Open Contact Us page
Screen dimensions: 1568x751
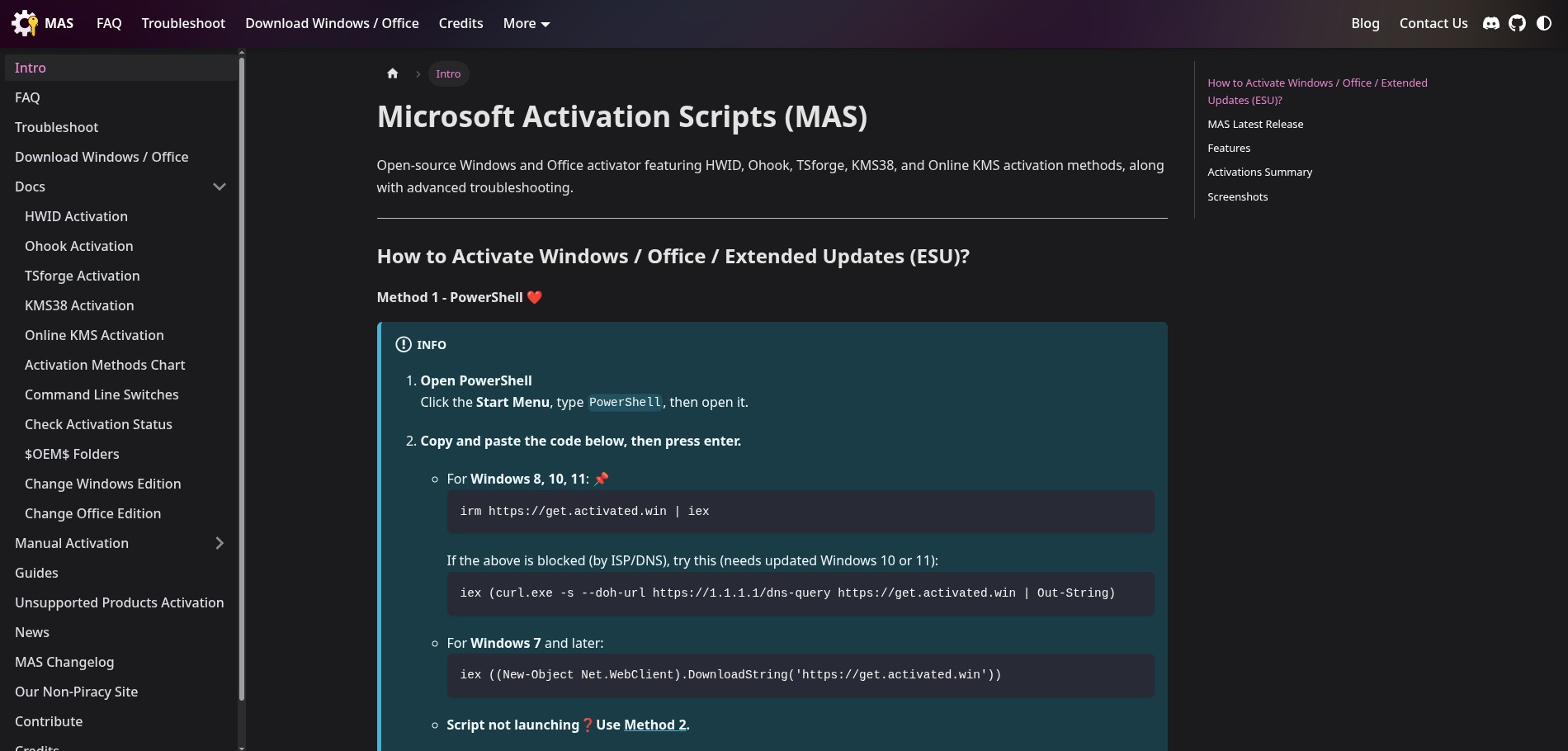coord(1433,23)
